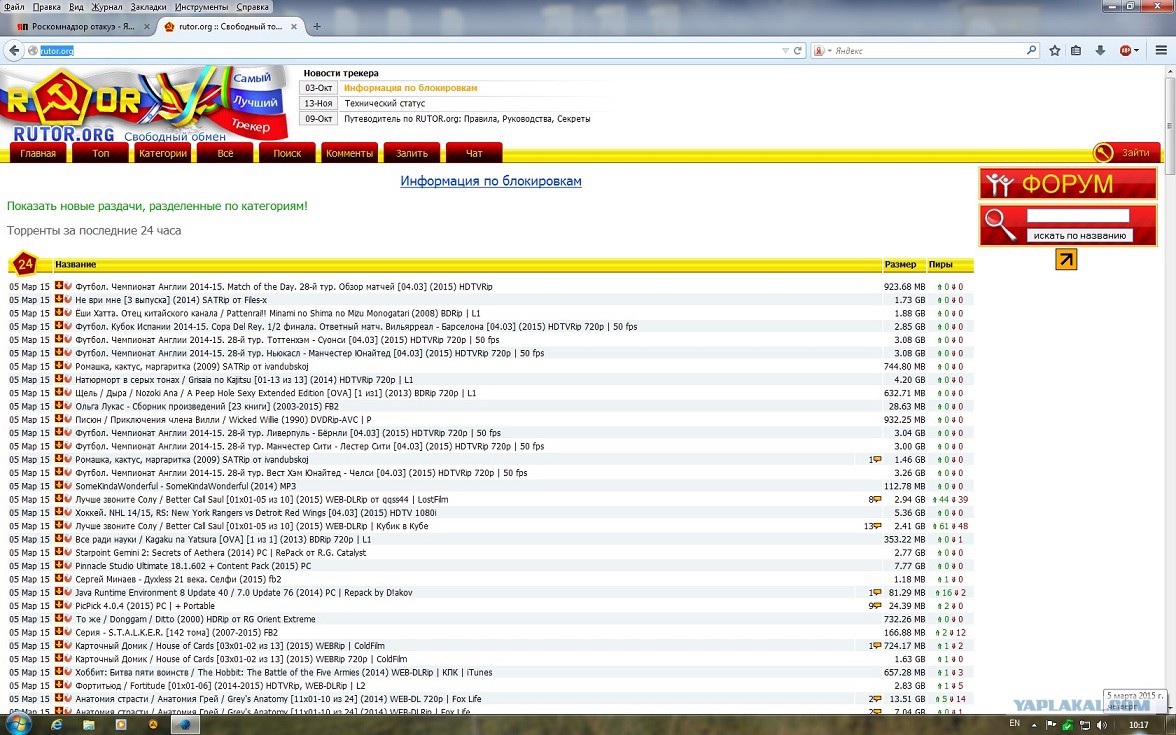Open Windows Explorer from the taskbar

(x=88, y=724)
